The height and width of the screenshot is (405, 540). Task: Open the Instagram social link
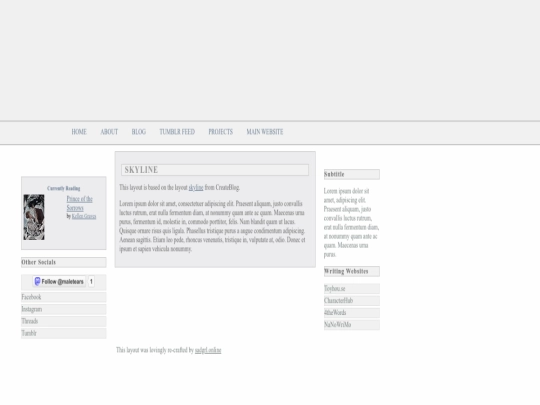click(x=64, y=309)
